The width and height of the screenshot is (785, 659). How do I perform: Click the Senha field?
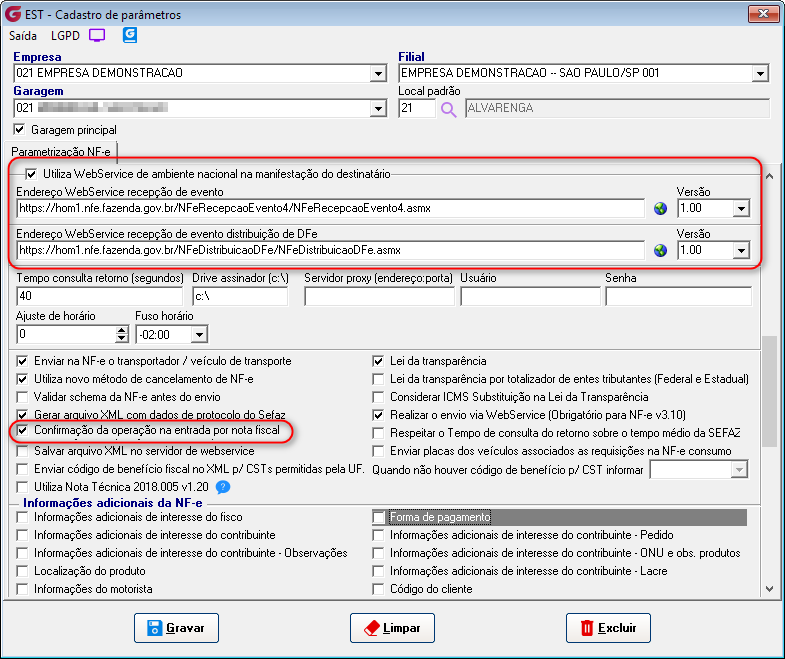[x=678, y=296]
